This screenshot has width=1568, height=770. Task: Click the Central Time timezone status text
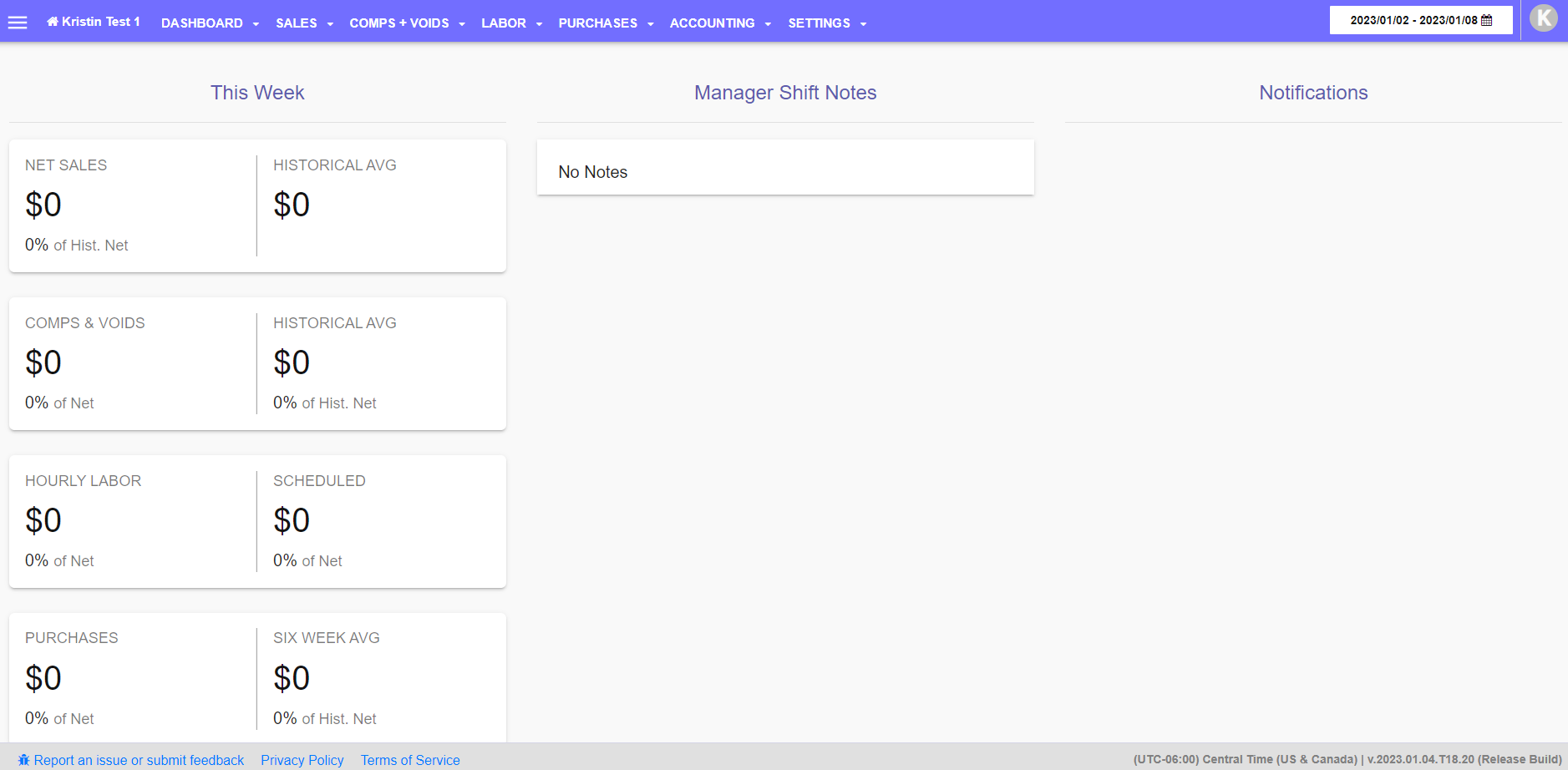coord(1246,759)
